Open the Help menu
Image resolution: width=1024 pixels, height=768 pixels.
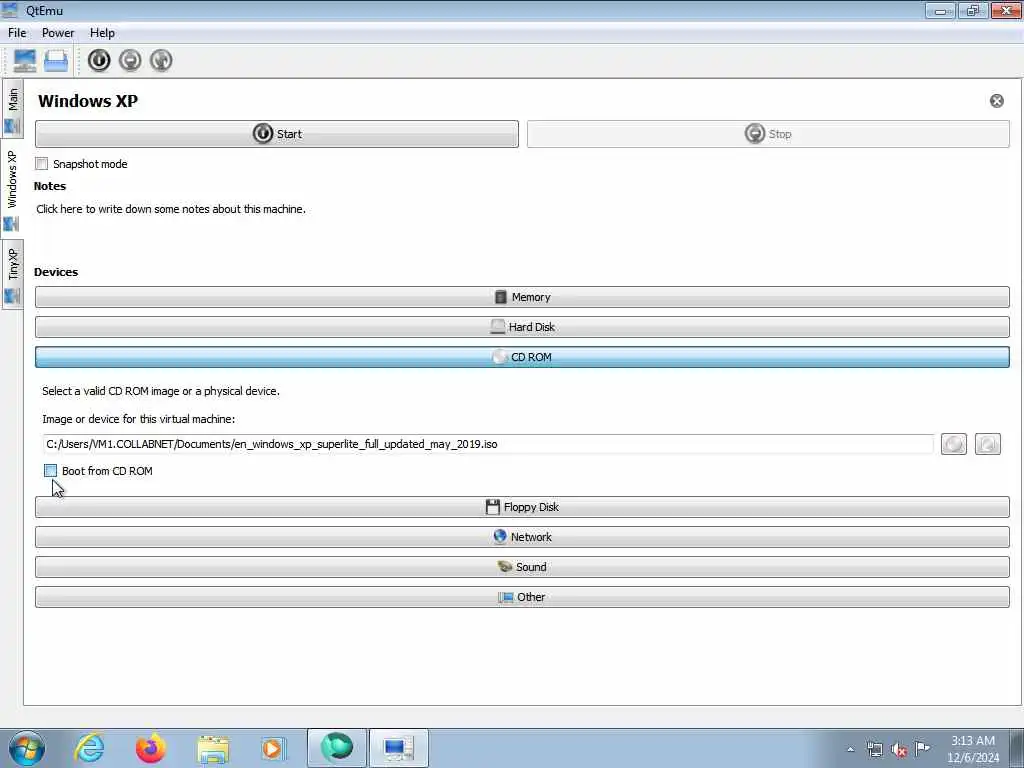pyautogui.click(x=103, y=33)
